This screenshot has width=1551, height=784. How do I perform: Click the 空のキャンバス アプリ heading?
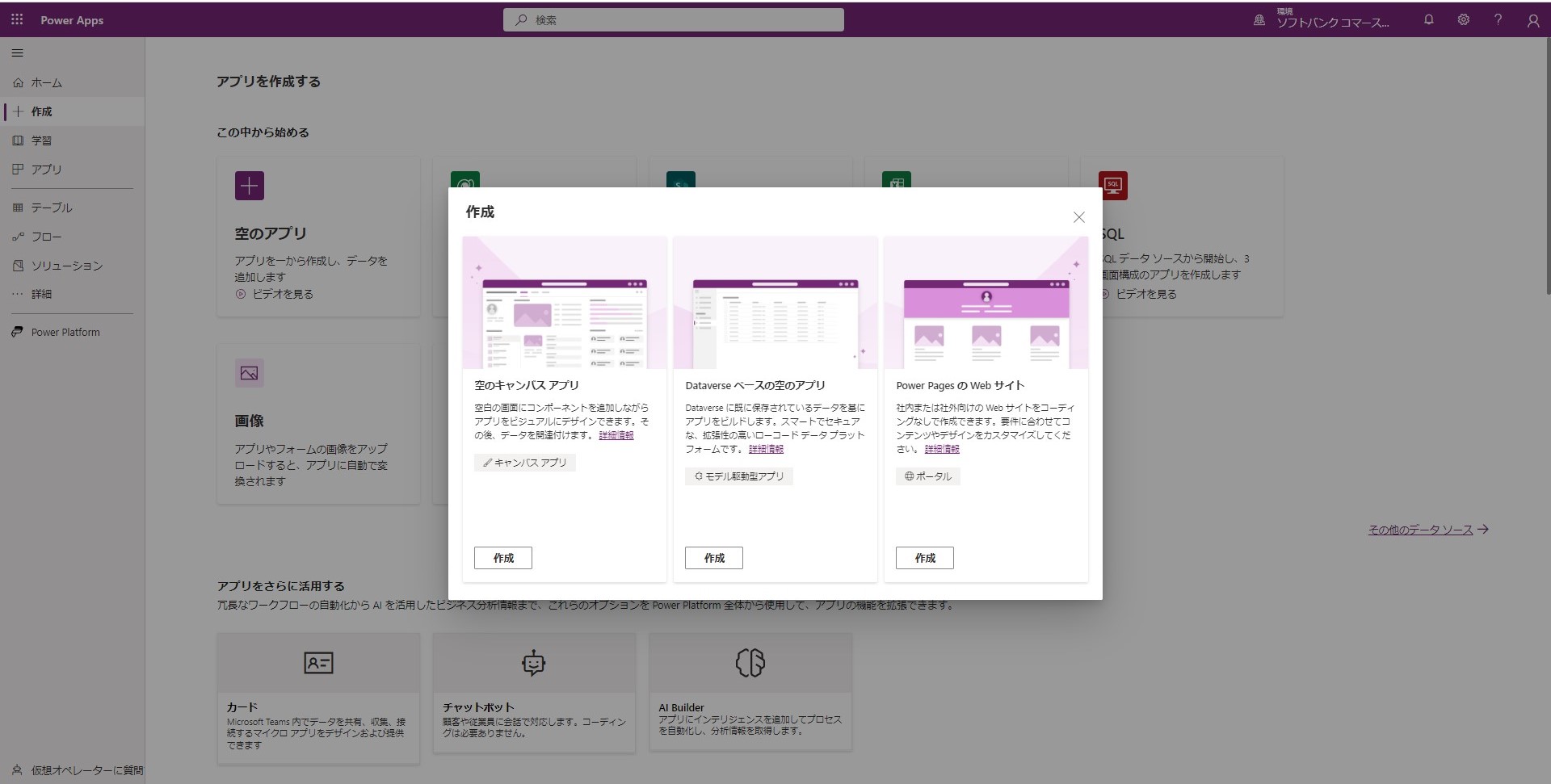[527, 385]
